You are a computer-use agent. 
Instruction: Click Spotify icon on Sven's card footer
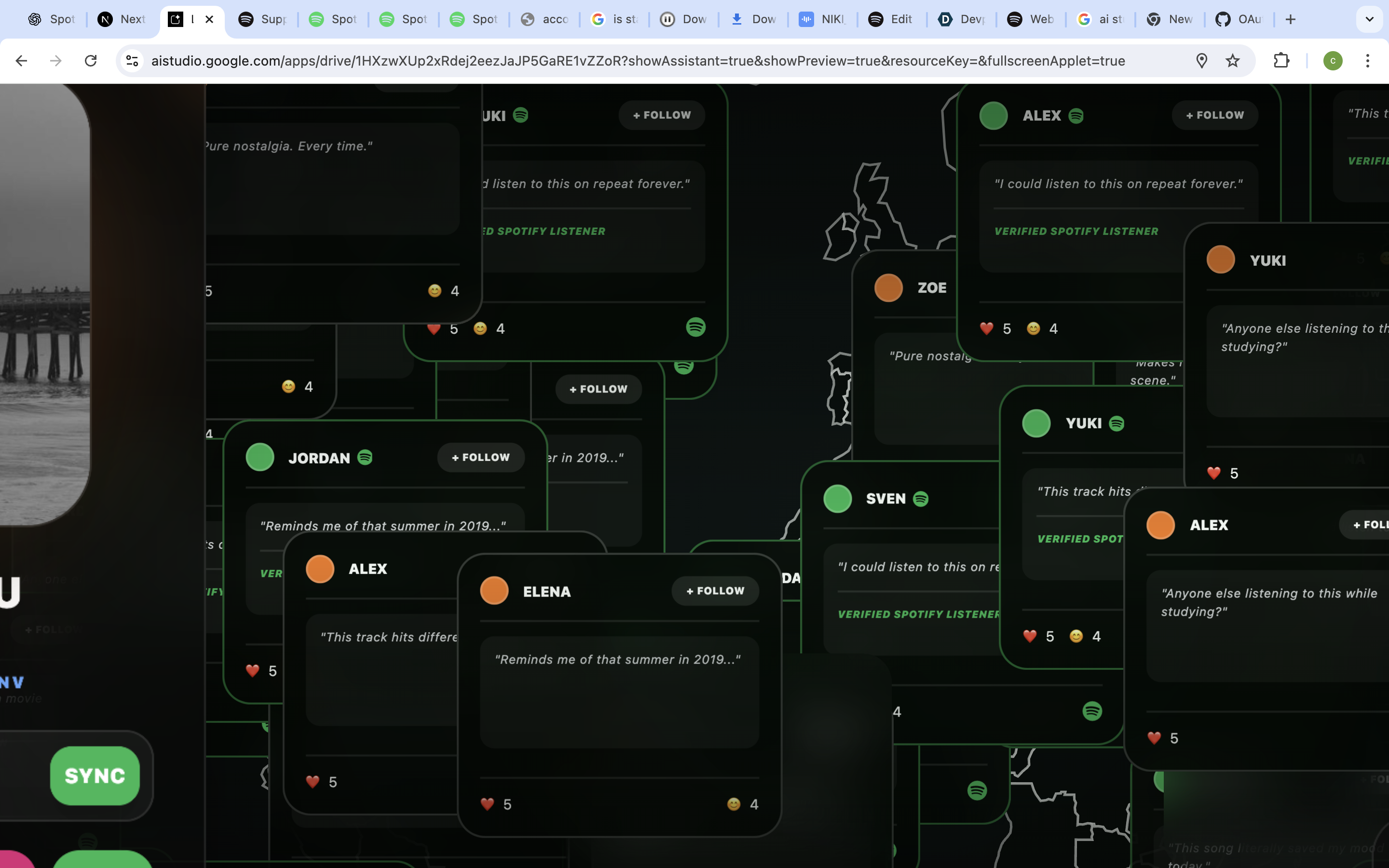pyautogui.click(x=1092, y=711)
